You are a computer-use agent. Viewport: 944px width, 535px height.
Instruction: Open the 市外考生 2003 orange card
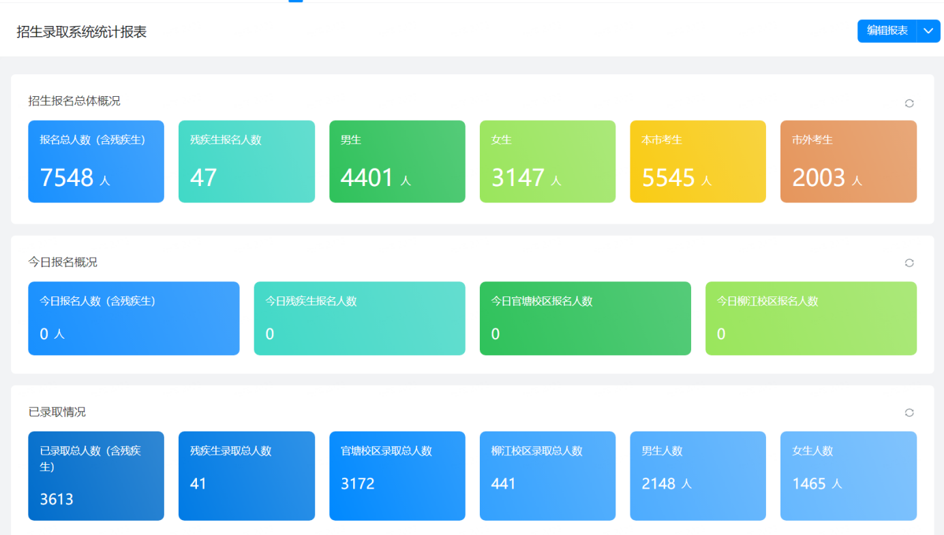848,161
